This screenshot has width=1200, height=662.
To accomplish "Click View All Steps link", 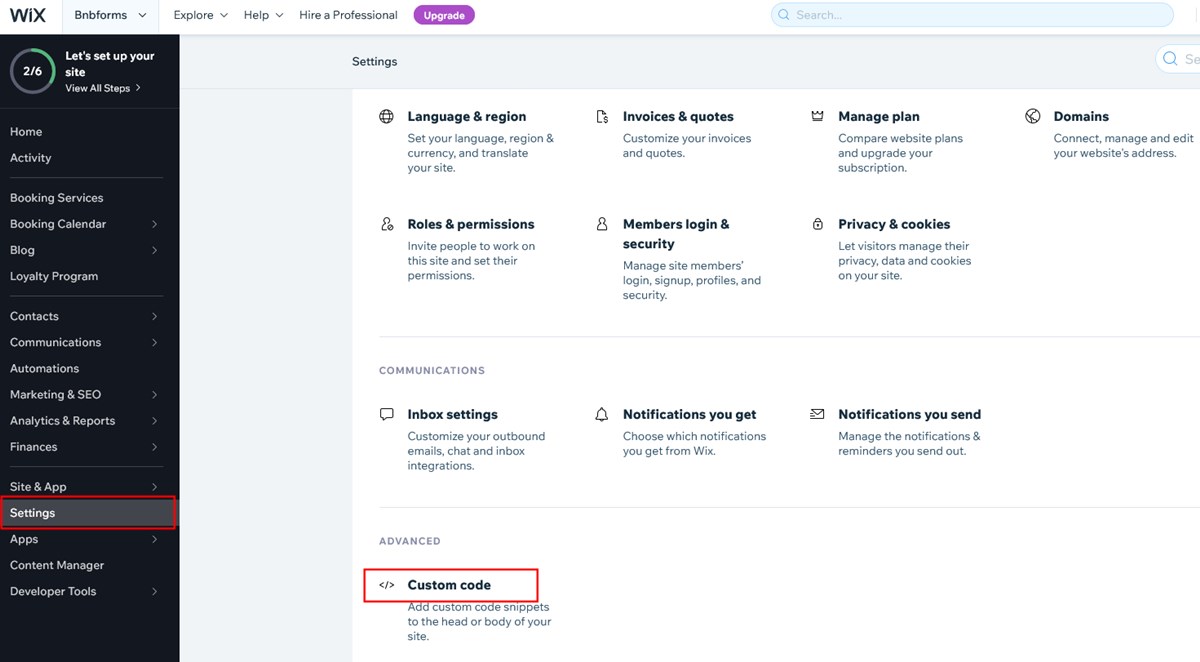I will tap(103, 88).
